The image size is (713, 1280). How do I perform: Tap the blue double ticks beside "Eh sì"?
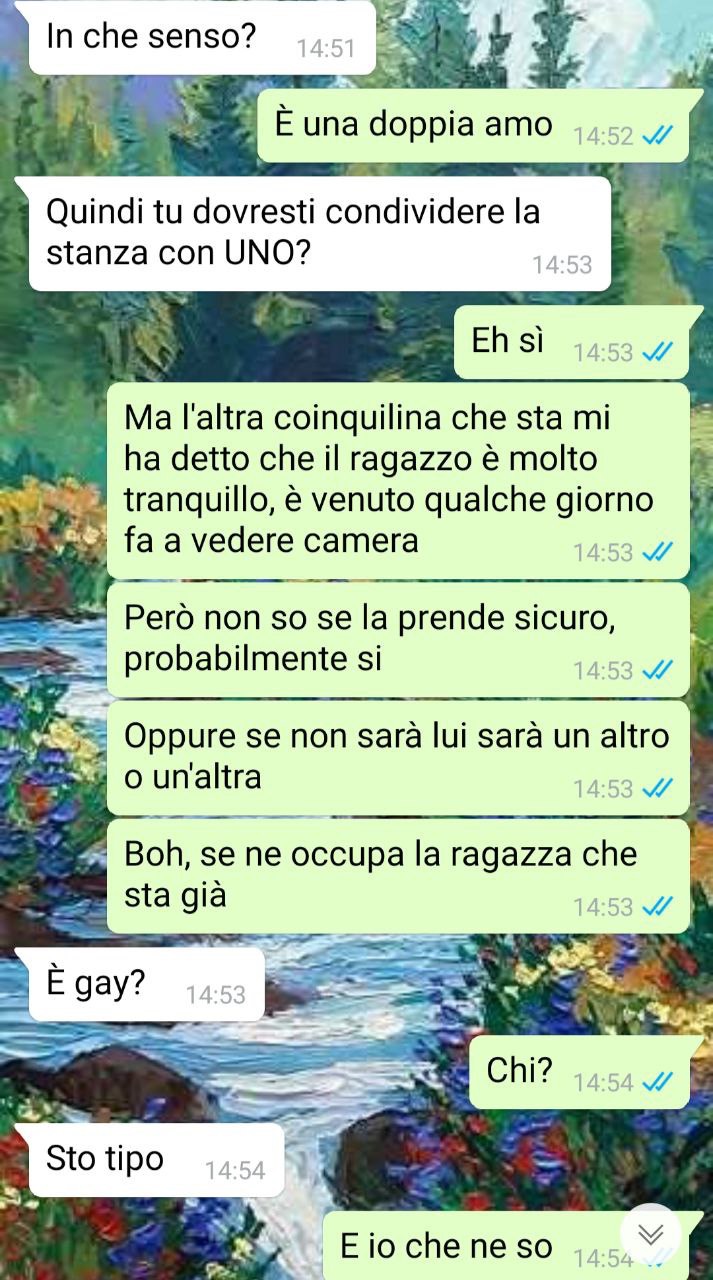click(x=657, y=353)
